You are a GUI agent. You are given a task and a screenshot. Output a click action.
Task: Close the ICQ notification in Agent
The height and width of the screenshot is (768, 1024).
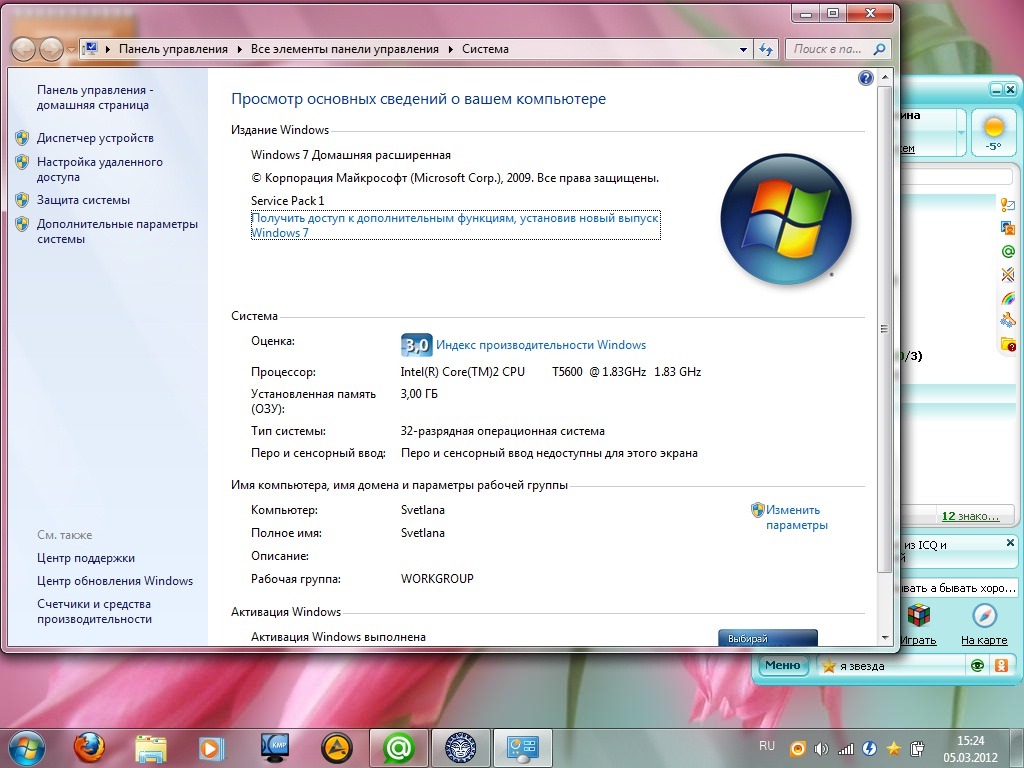pos(1010,543)
